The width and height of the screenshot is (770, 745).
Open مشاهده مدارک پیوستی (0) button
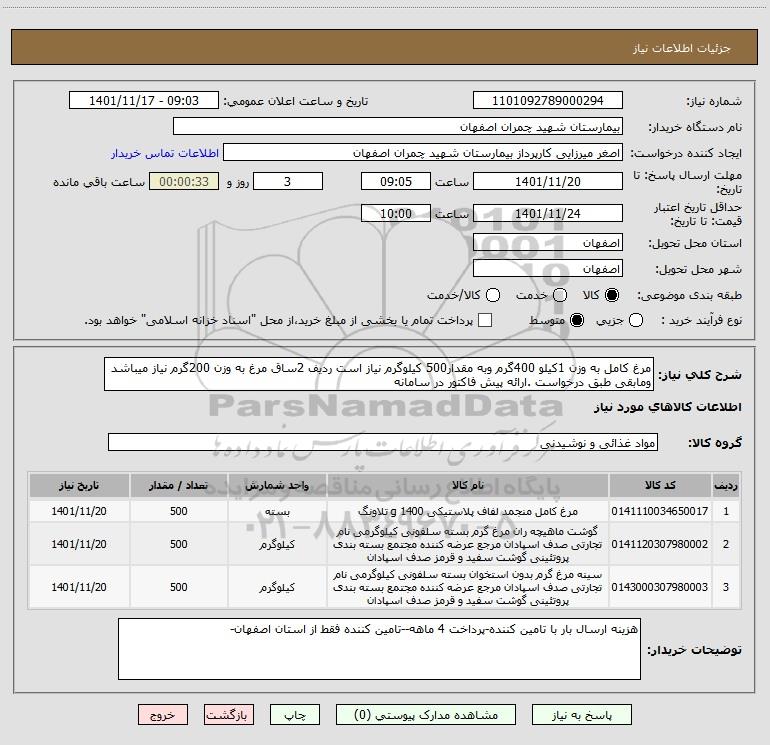(x=426, y=715)
